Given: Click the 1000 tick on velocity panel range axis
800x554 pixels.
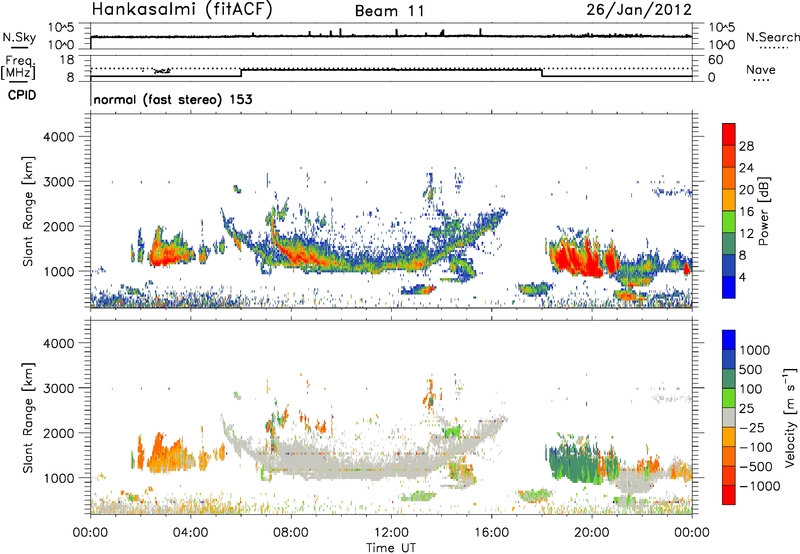Looking at the screenshot, I should click(59, 478).
